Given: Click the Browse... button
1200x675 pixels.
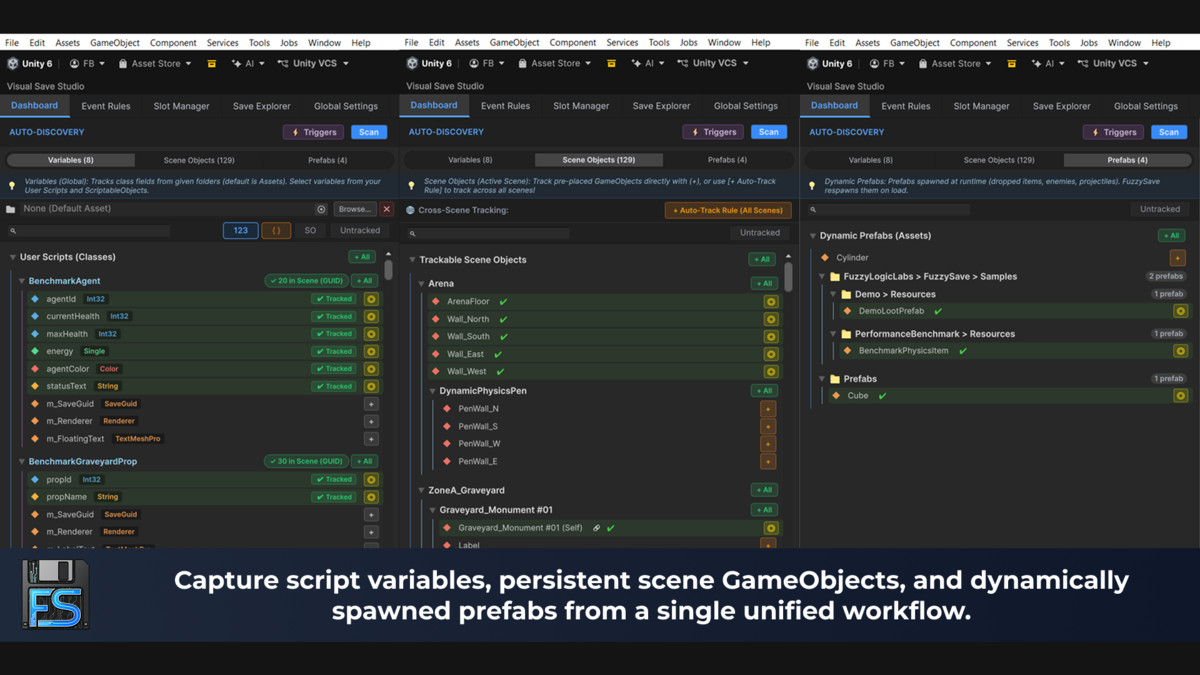Looking at the screenshot, I should [354, 209].
